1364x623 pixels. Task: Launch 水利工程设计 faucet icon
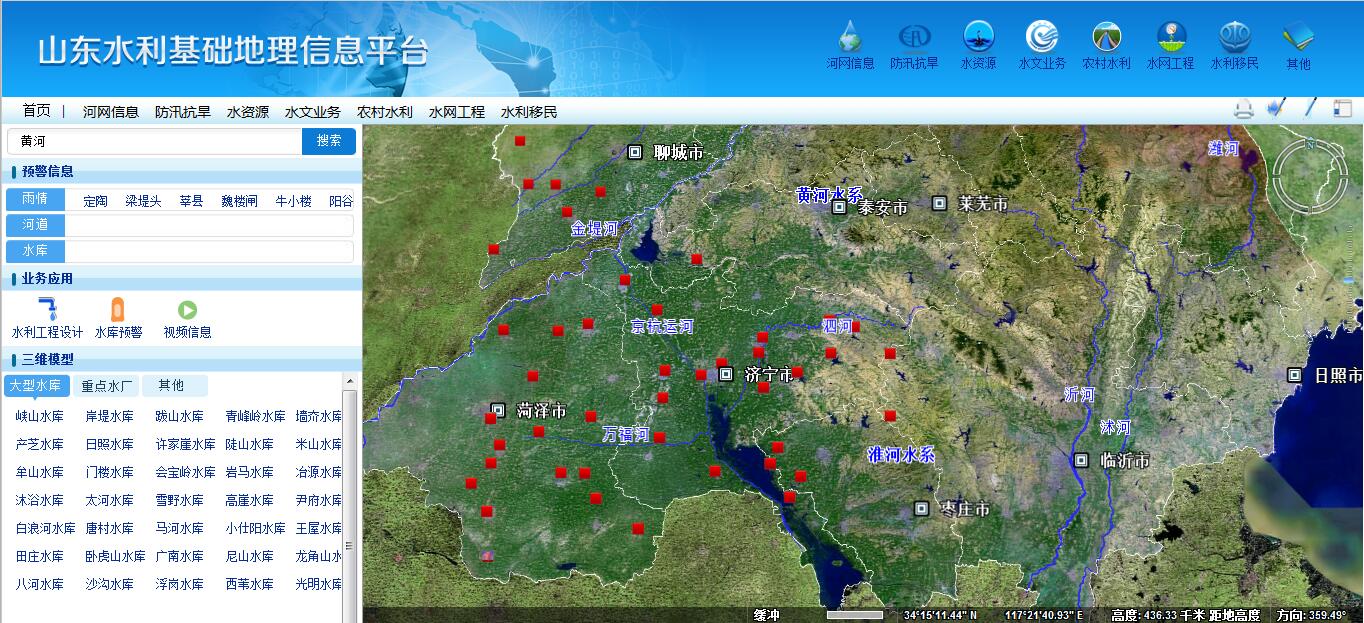click(x=47, y=310)
